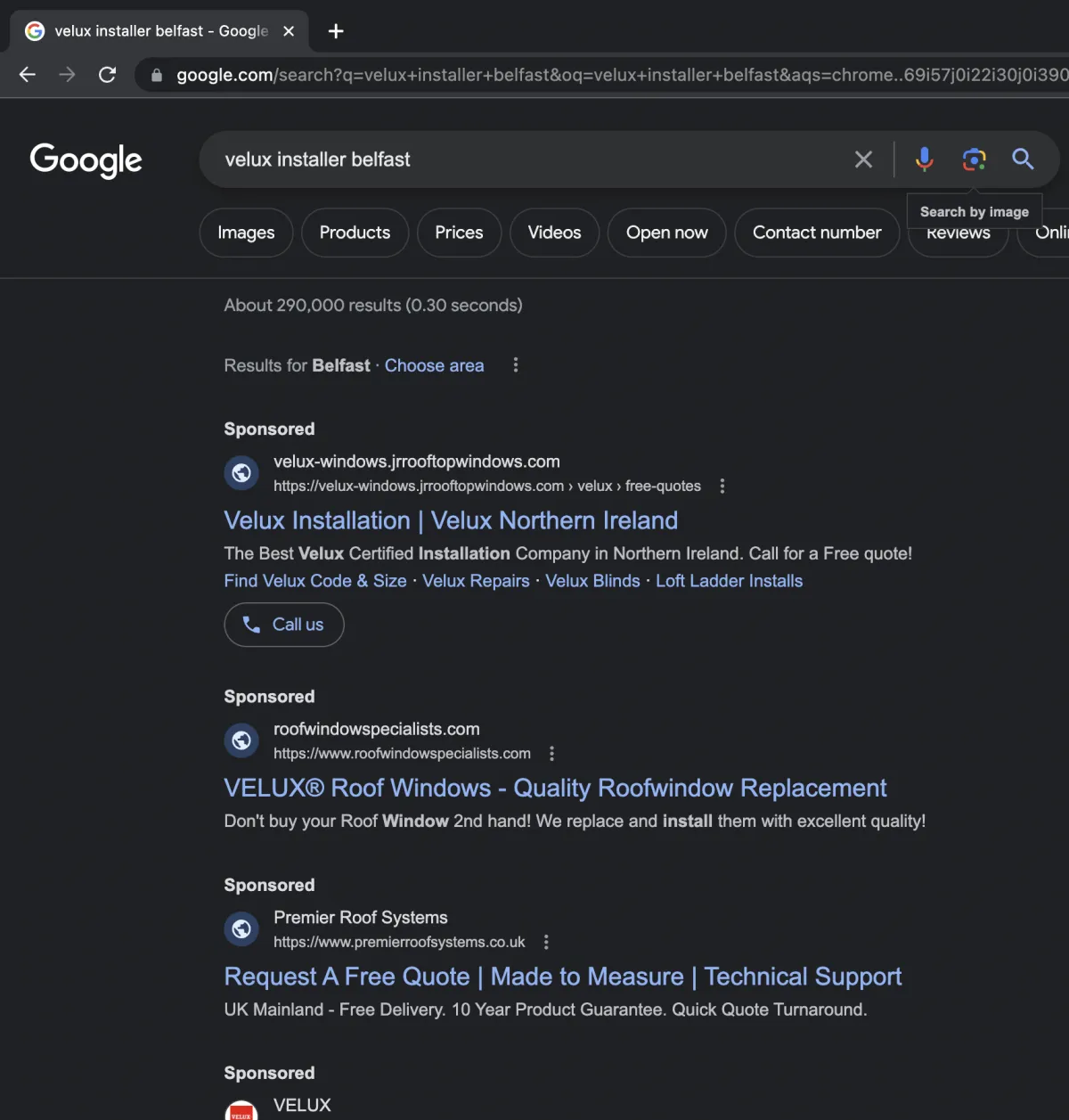1069x1120 pixels.
Task: Open Request A Free Quote Made to Measure result
Action: [563, 977]
